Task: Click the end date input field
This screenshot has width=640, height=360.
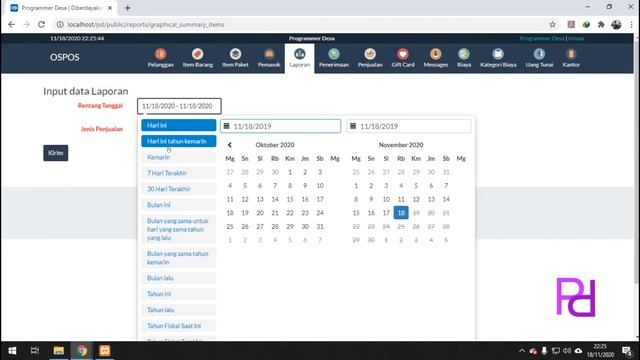Action: pos(409,126)
